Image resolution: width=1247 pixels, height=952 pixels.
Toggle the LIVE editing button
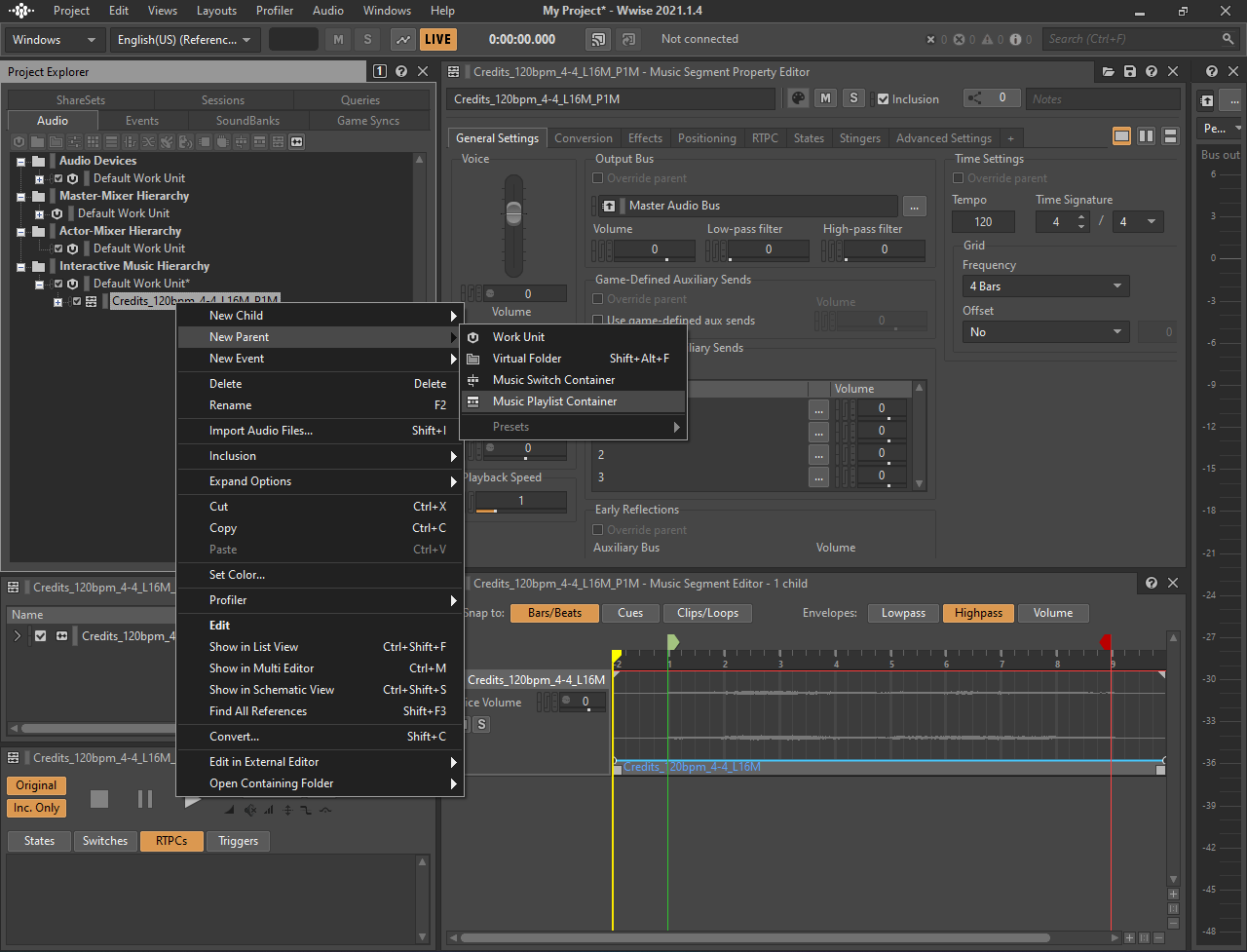point(438,39)
